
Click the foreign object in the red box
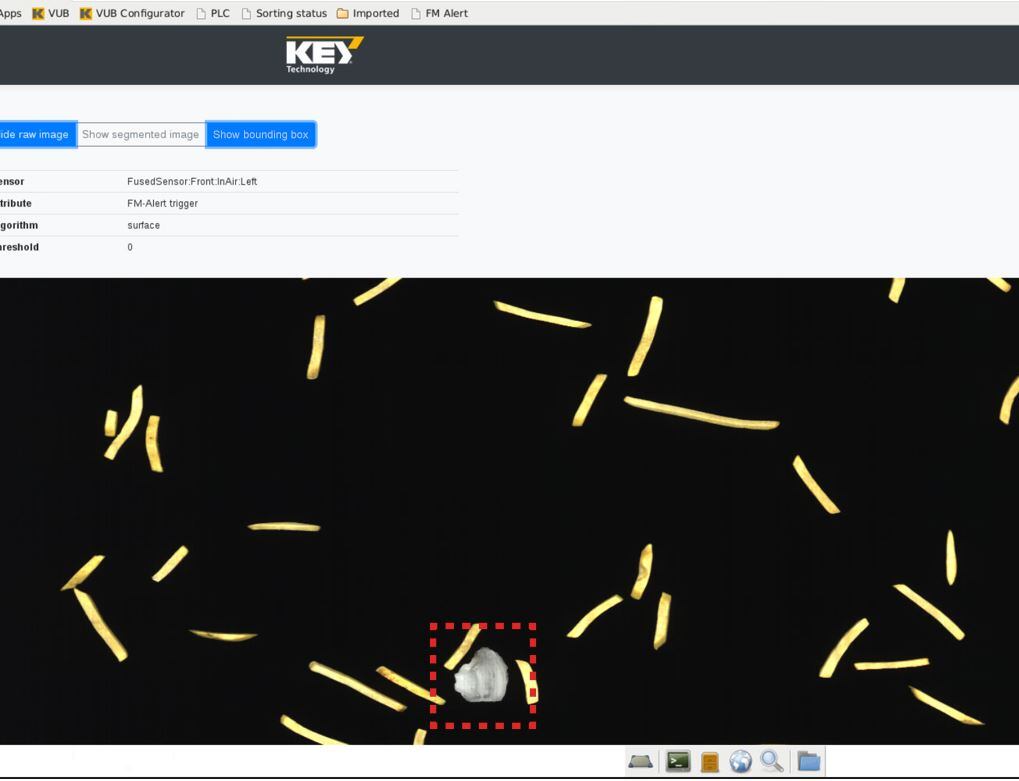tap(482, 674)
